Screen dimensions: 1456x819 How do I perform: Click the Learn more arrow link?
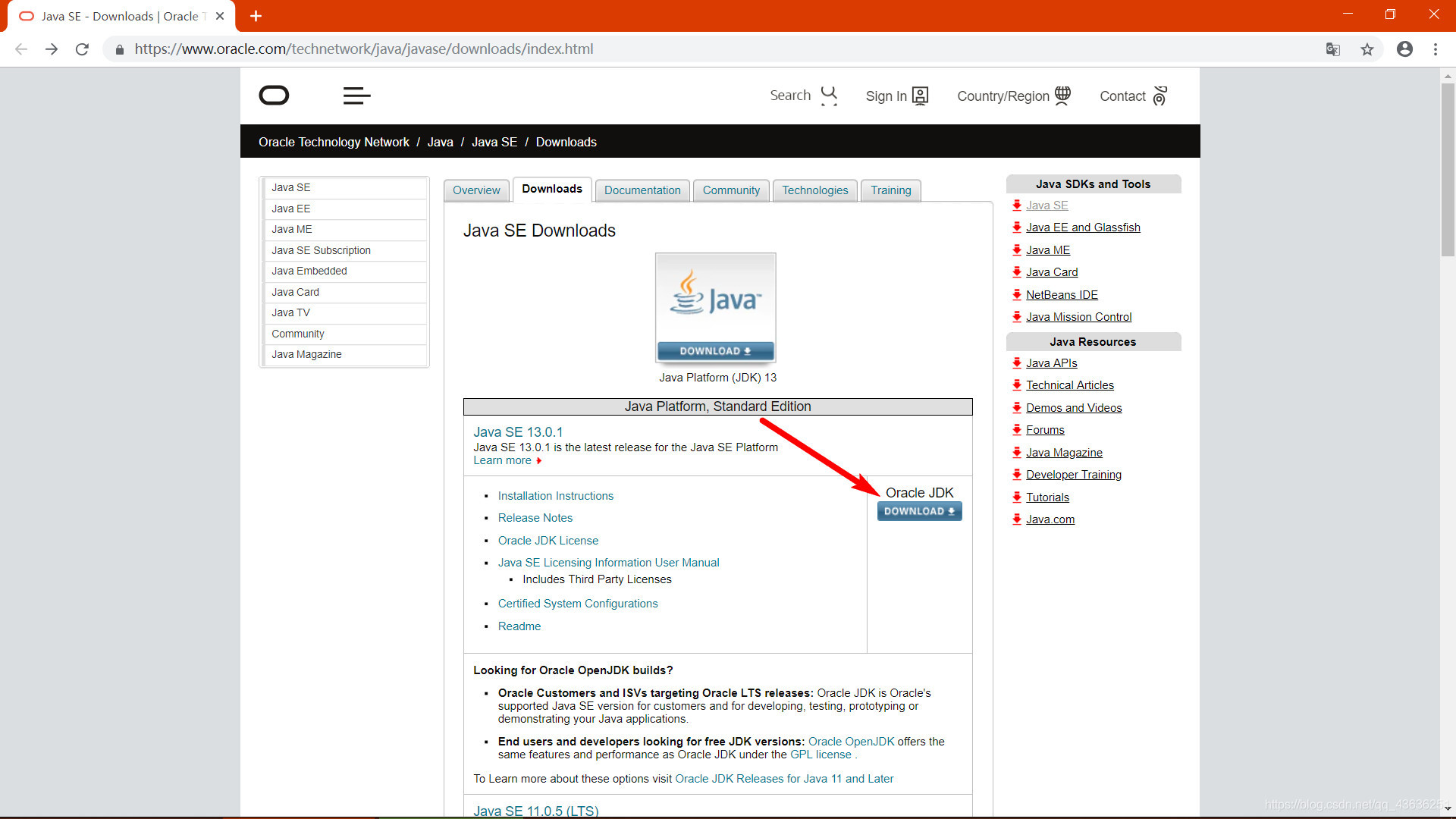coord(507,460)
